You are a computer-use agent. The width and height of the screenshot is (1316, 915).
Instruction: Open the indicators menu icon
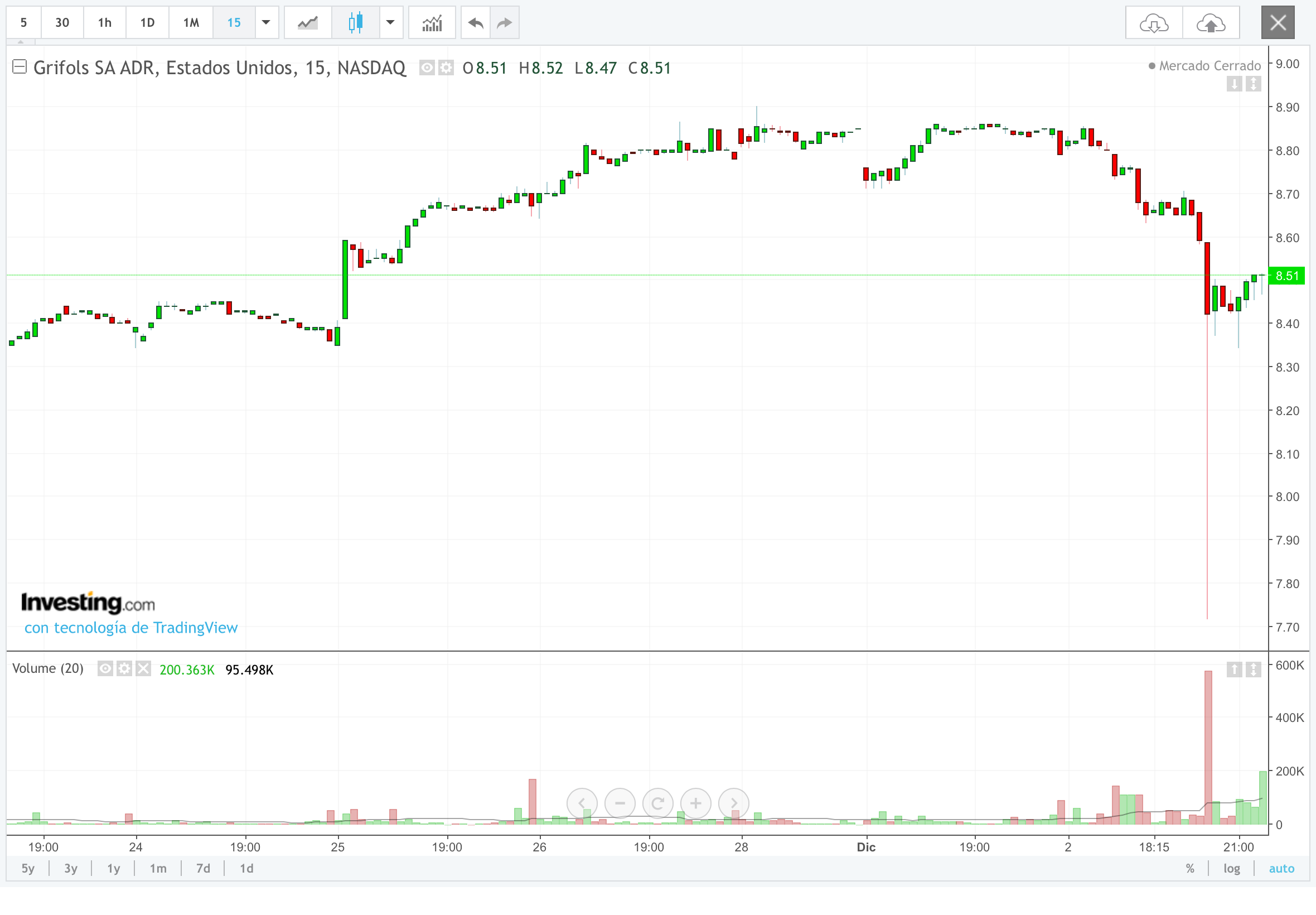pyautogui.click(x=432, y=23)
